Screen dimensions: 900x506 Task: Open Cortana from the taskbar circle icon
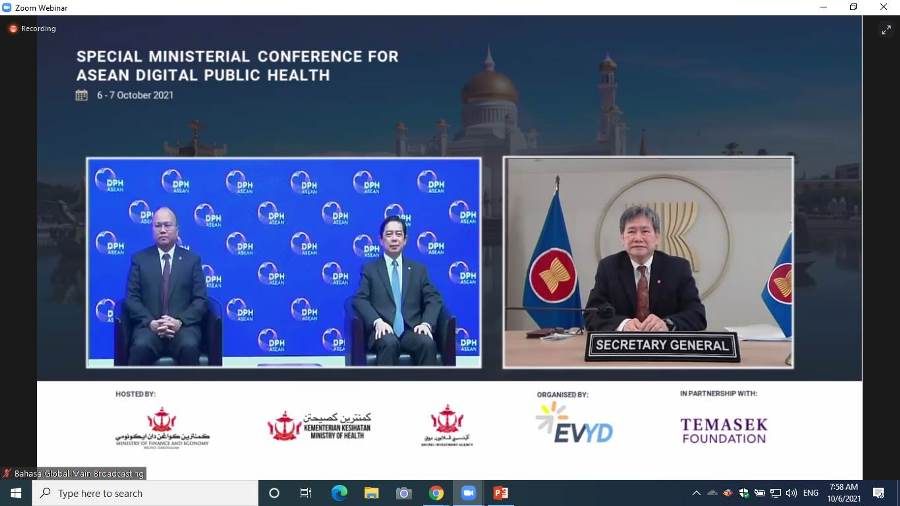[274, 493]
